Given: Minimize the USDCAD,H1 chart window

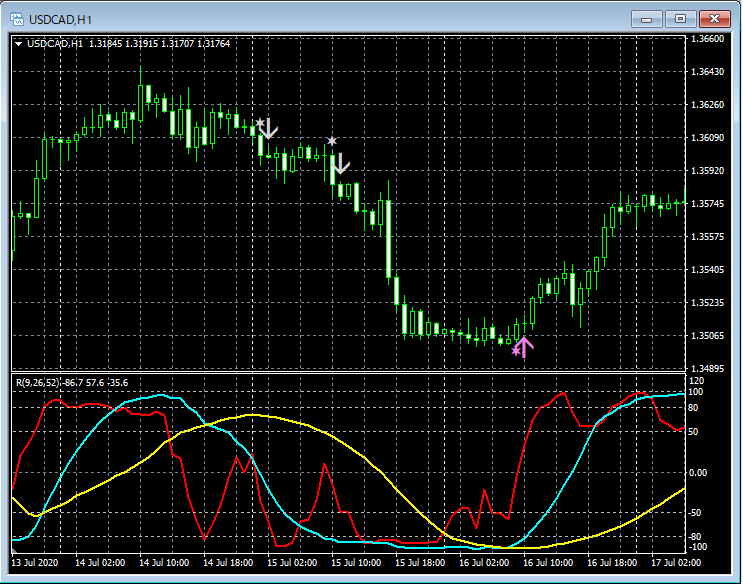Looking at the screenshot, I should click(648, 18).
